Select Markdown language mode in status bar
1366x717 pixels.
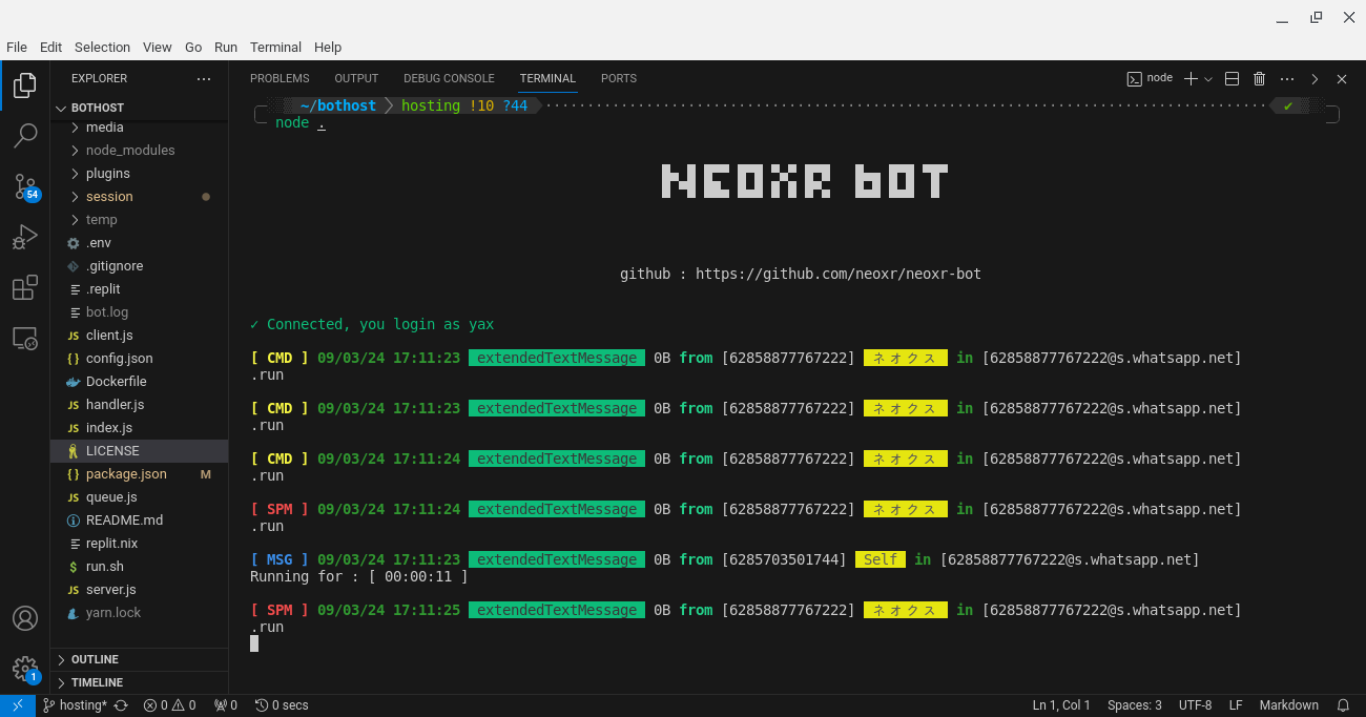(1289, 705)
